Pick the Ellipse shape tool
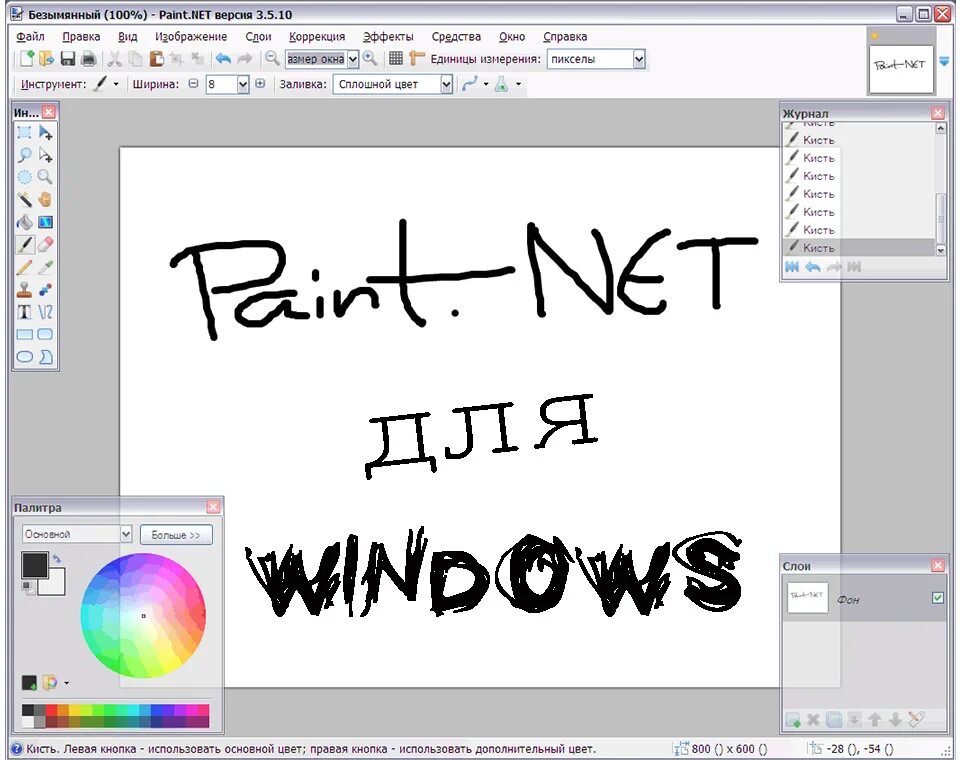This screenshot has width=960, height=760. click(24, 356)
